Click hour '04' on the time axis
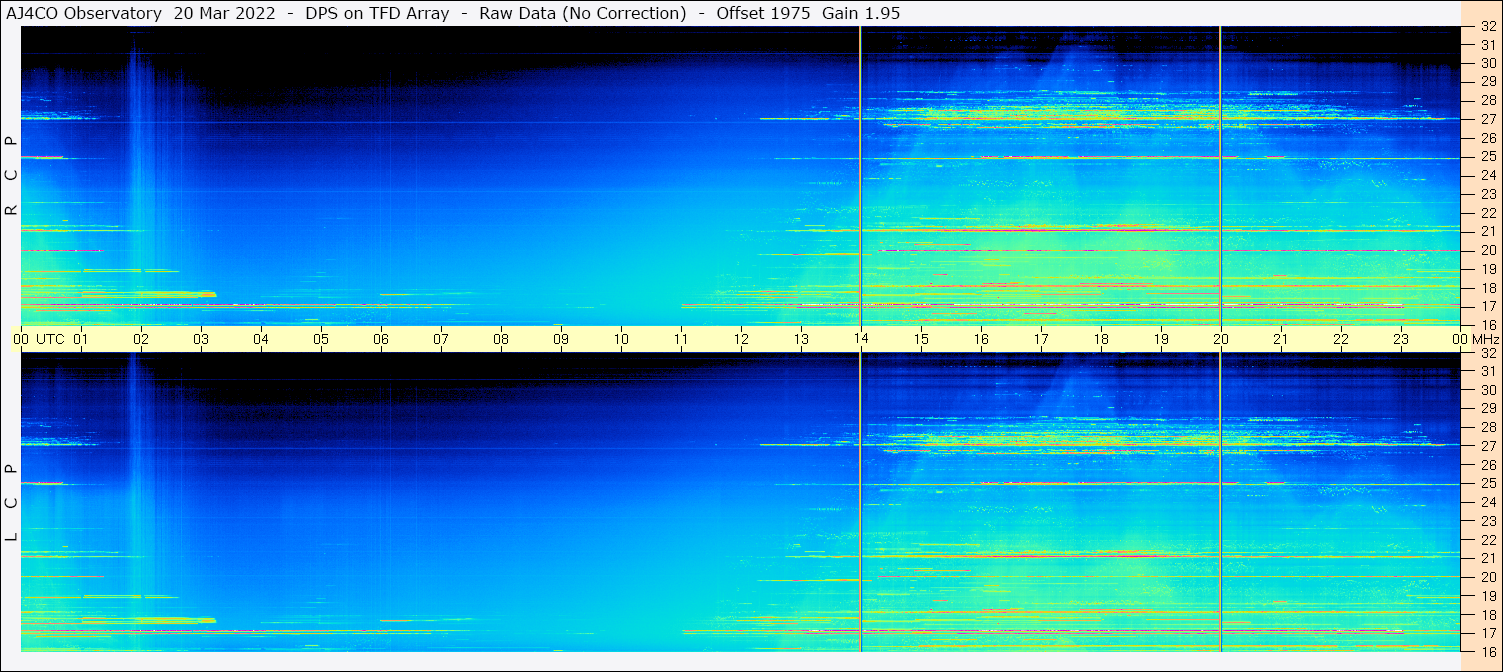Image resolution: width=1503 pixels, height=672 pixels. pyautogui.click(x=261, y=339)
